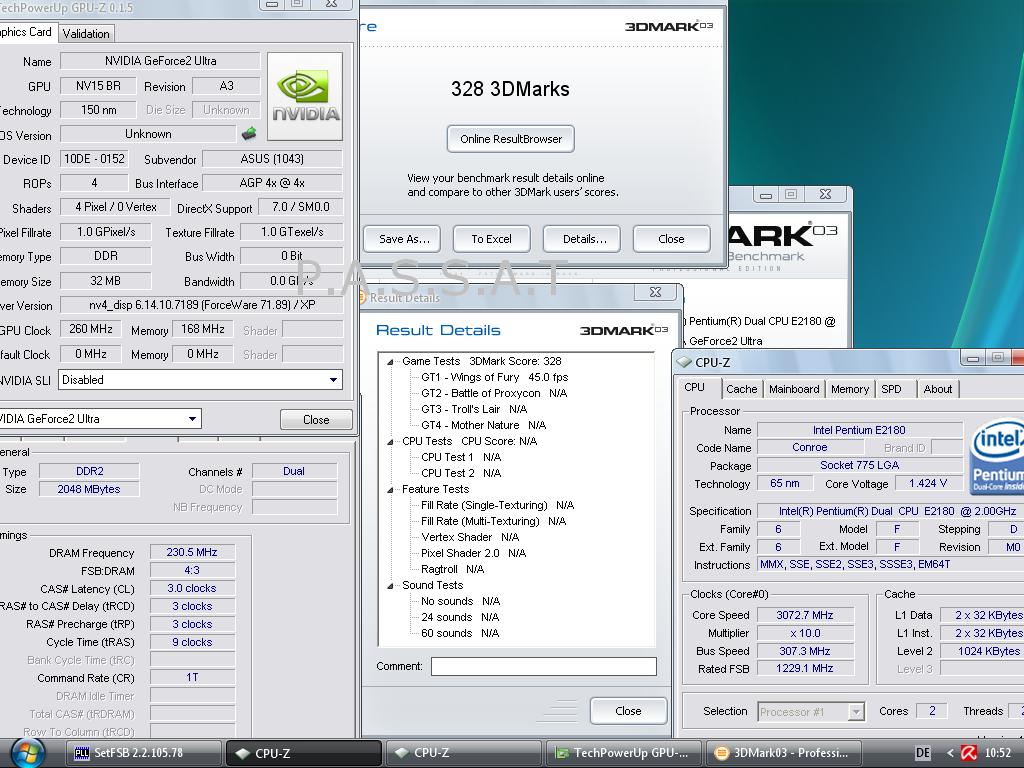1024x768 pixels.
Task: Click the 3072.7 MHz Core Speed value
Action: click(805, 615)
